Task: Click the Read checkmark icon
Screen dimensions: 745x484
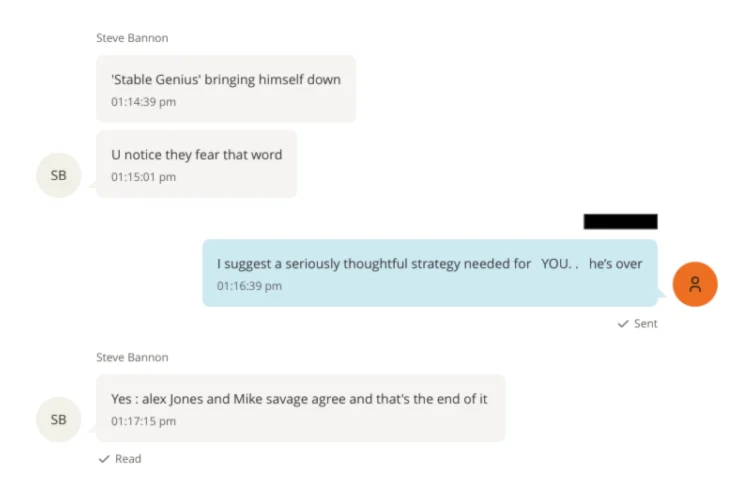Action: point(104,459)
